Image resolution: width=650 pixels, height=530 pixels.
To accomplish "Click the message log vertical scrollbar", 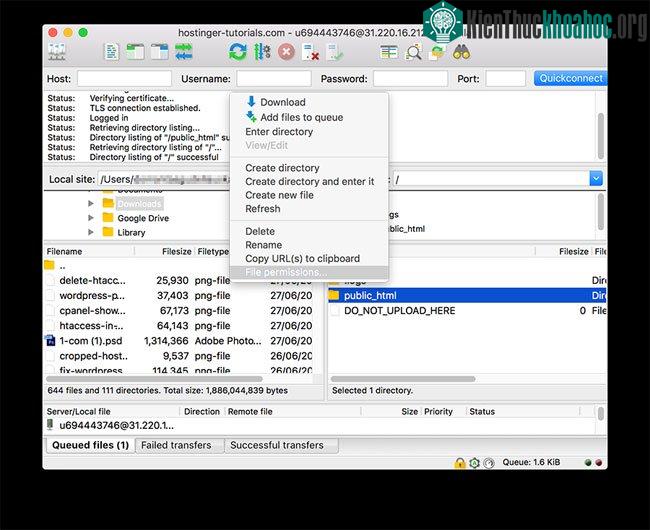I will (601, 136).
